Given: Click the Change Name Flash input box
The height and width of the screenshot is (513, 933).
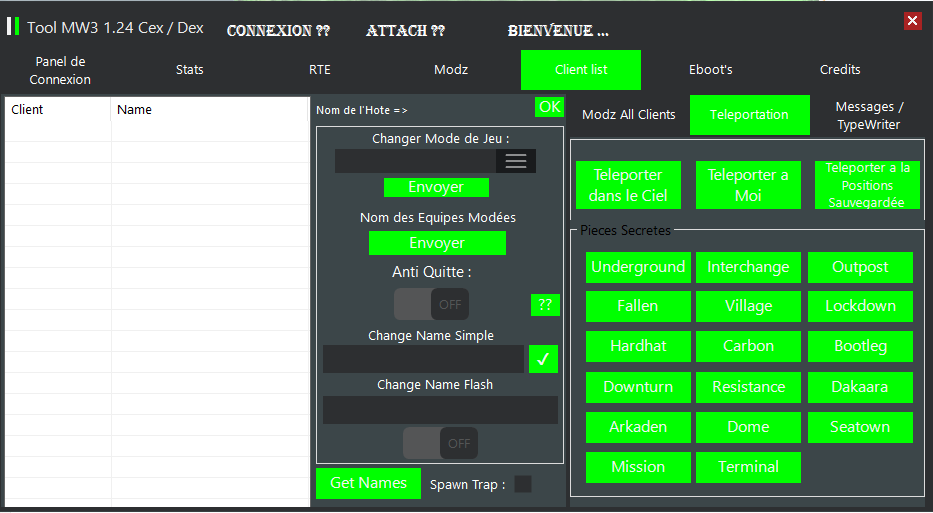Looking at the screenshot, I should tap(440, 409).
